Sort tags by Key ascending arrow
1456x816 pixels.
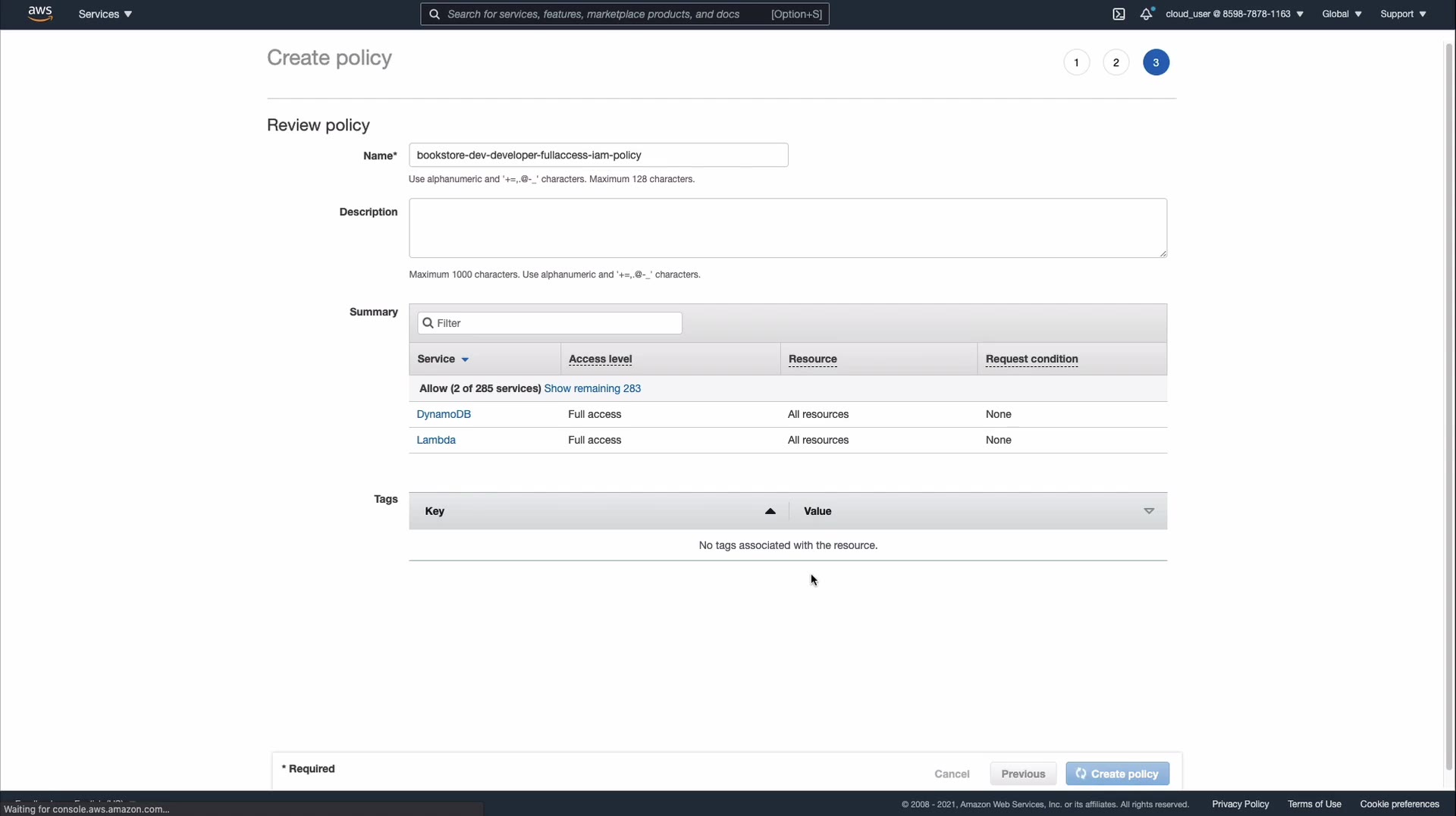click(x=770, y=511)
